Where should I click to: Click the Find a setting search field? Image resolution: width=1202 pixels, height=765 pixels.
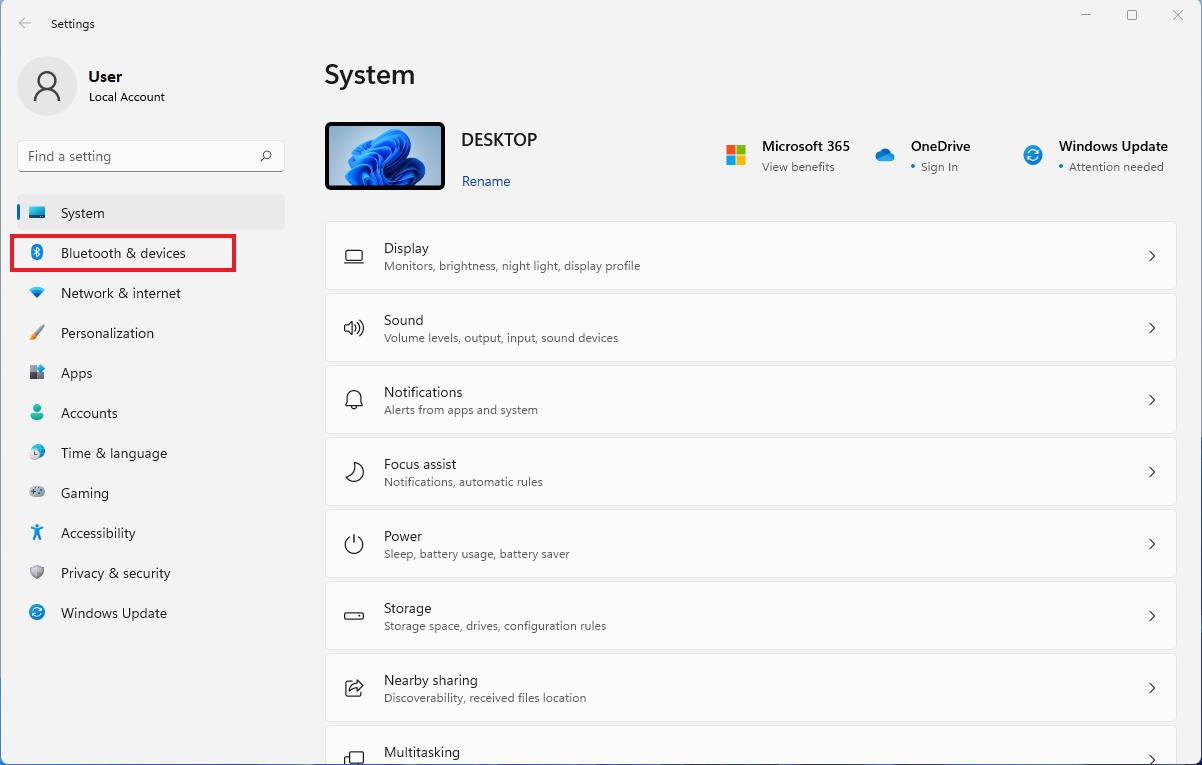click(x=150, y=156)
